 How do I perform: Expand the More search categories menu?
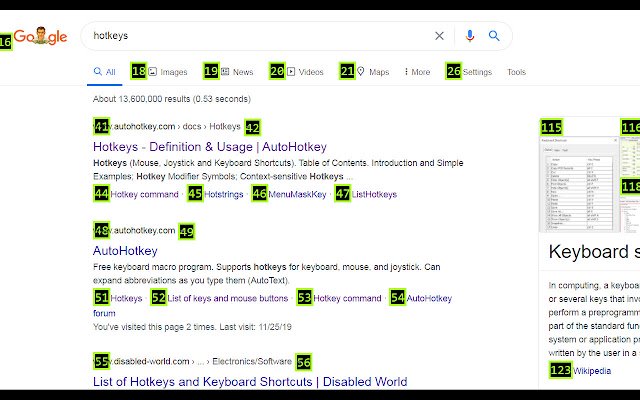417,72
